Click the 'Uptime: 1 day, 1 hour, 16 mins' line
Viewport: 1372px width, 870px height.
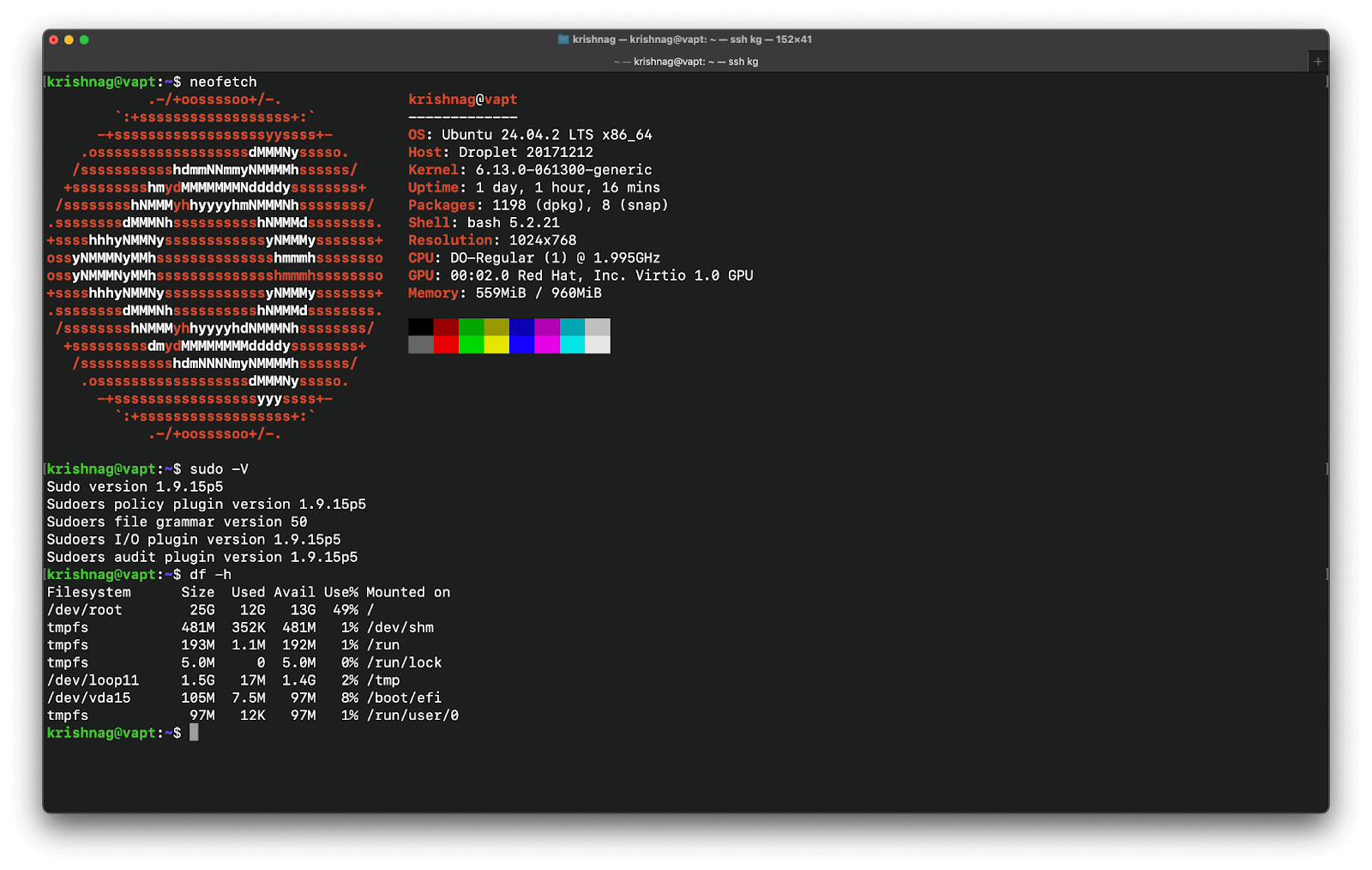[x=534, y=188]
